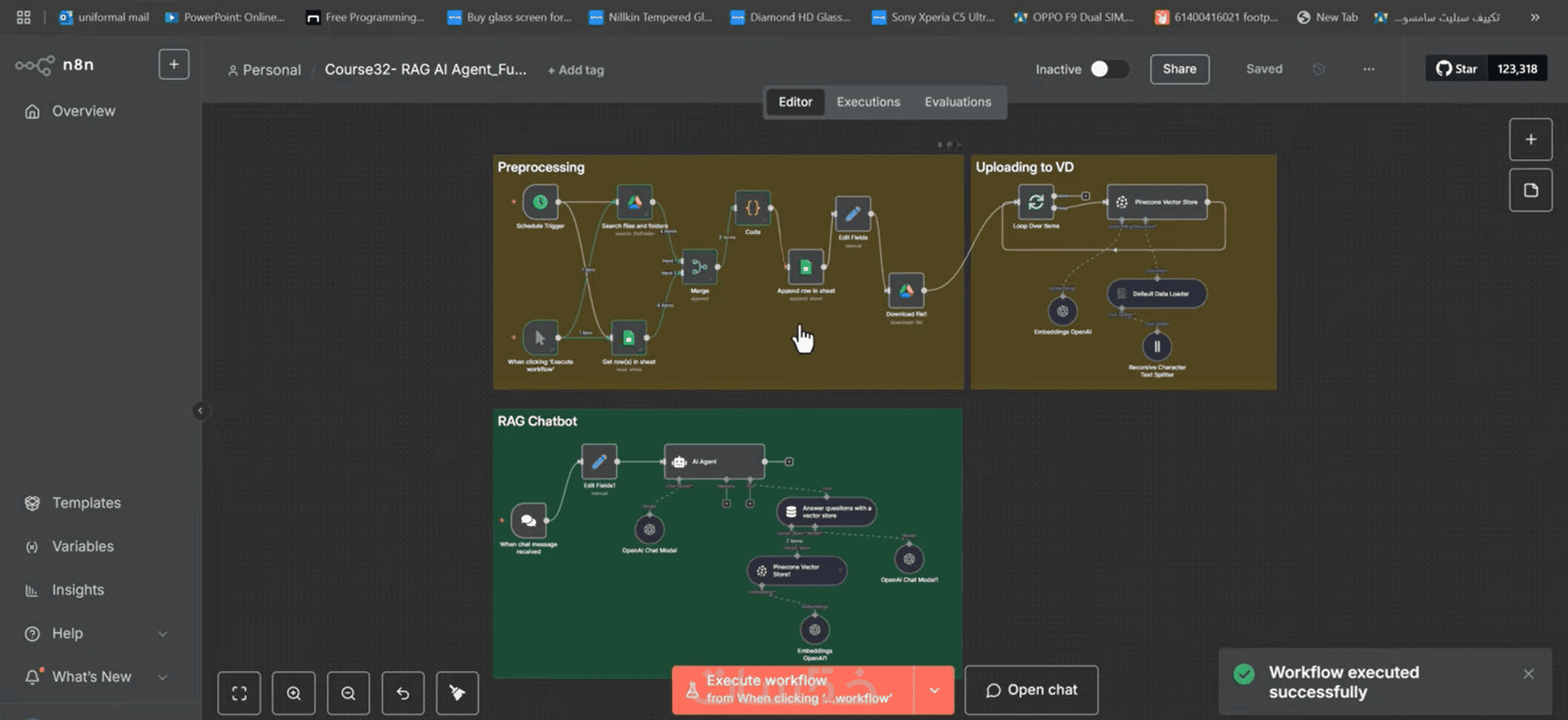Click the zoom in button
Image resolution: width=1568 pixels, height=720 pixels.
click(294, 693)
